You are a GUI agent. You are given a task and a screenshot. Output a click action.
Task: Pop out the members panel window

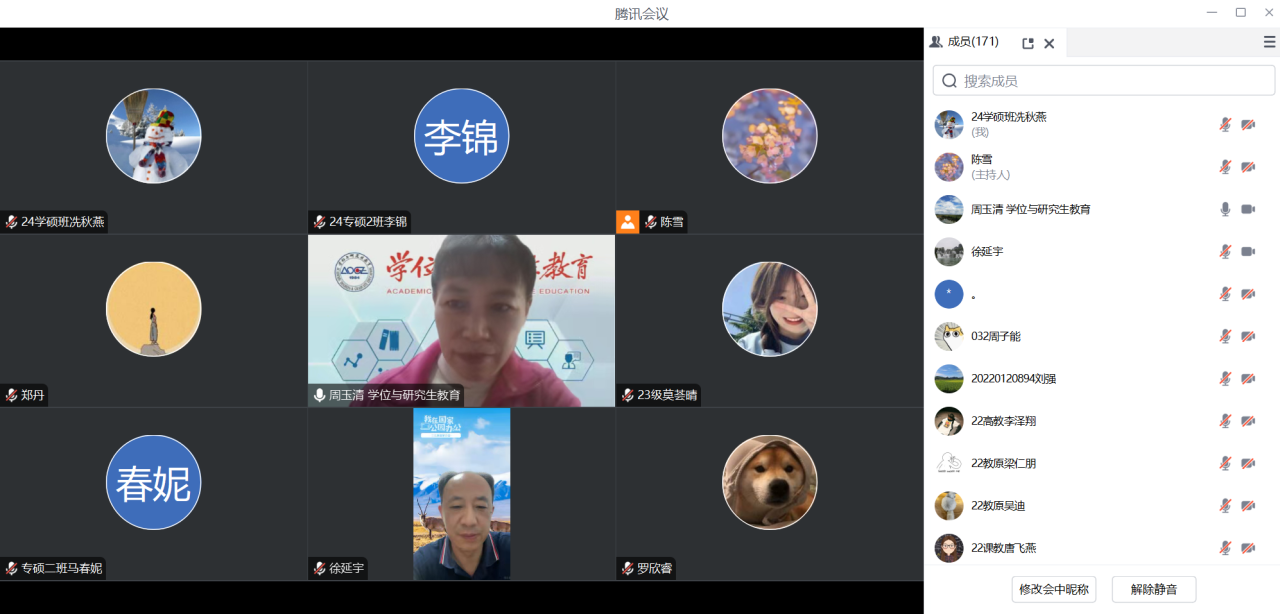click(x=1027, y=43)
